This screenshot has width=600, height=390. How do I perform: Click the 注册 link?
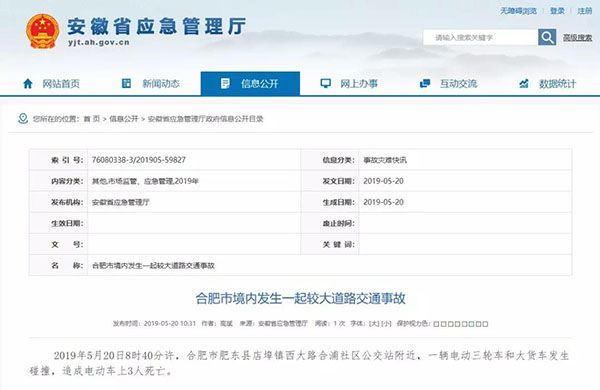tap(585, 11)
